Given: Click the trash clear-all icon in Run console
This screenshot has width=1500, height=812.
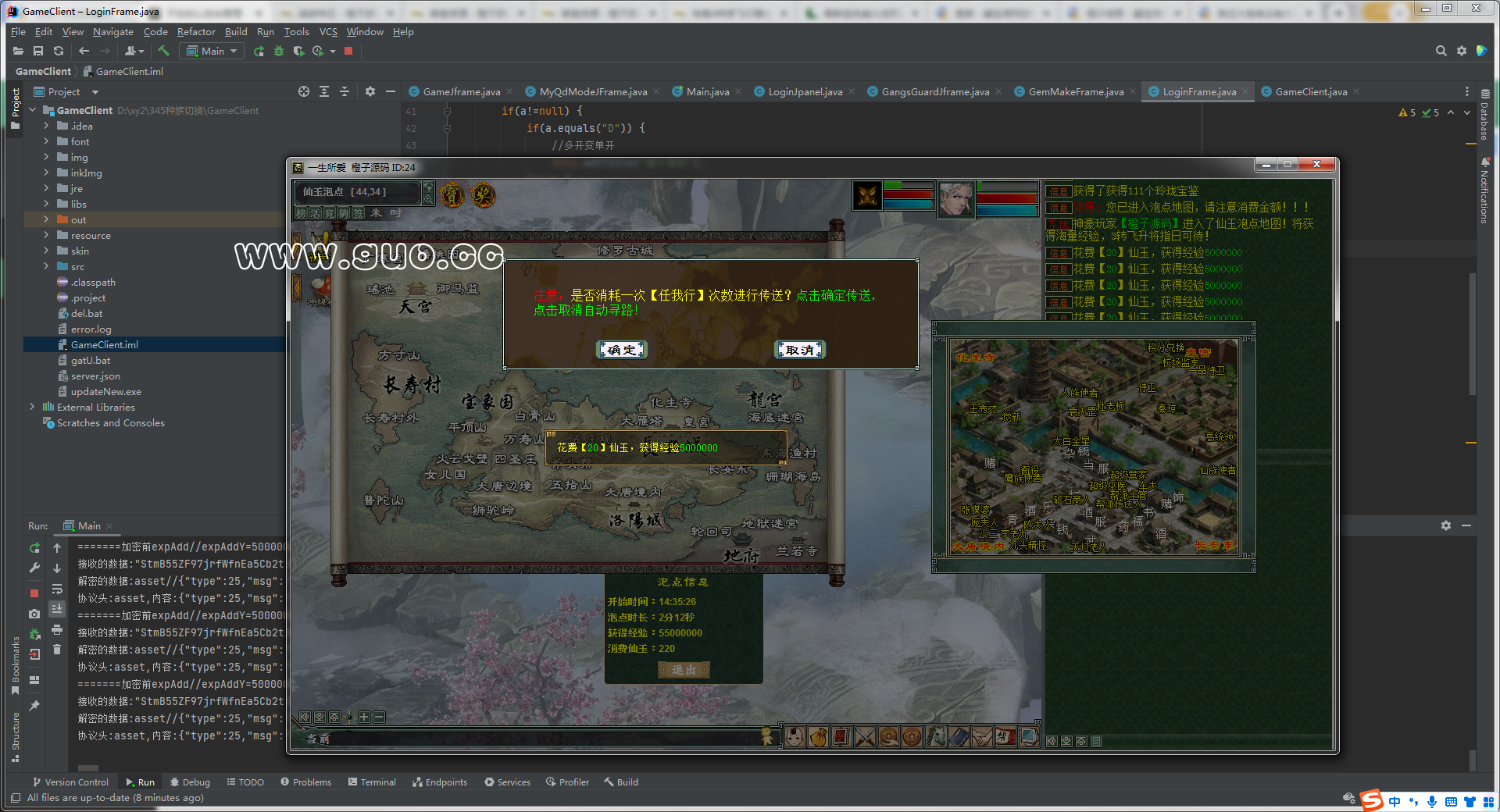Looking at the screenshot, I should 57,650.
